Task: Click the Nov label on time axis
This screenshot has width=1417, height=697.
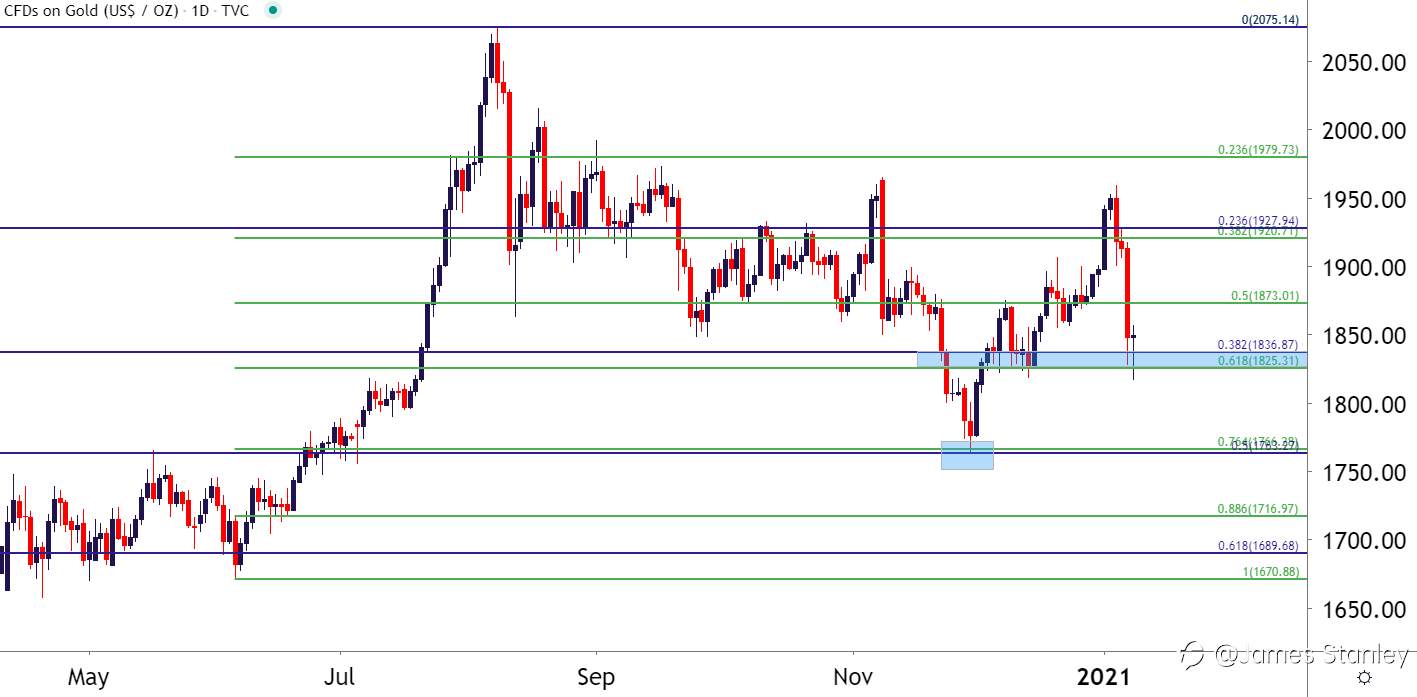Action: [x=854, y=677]
